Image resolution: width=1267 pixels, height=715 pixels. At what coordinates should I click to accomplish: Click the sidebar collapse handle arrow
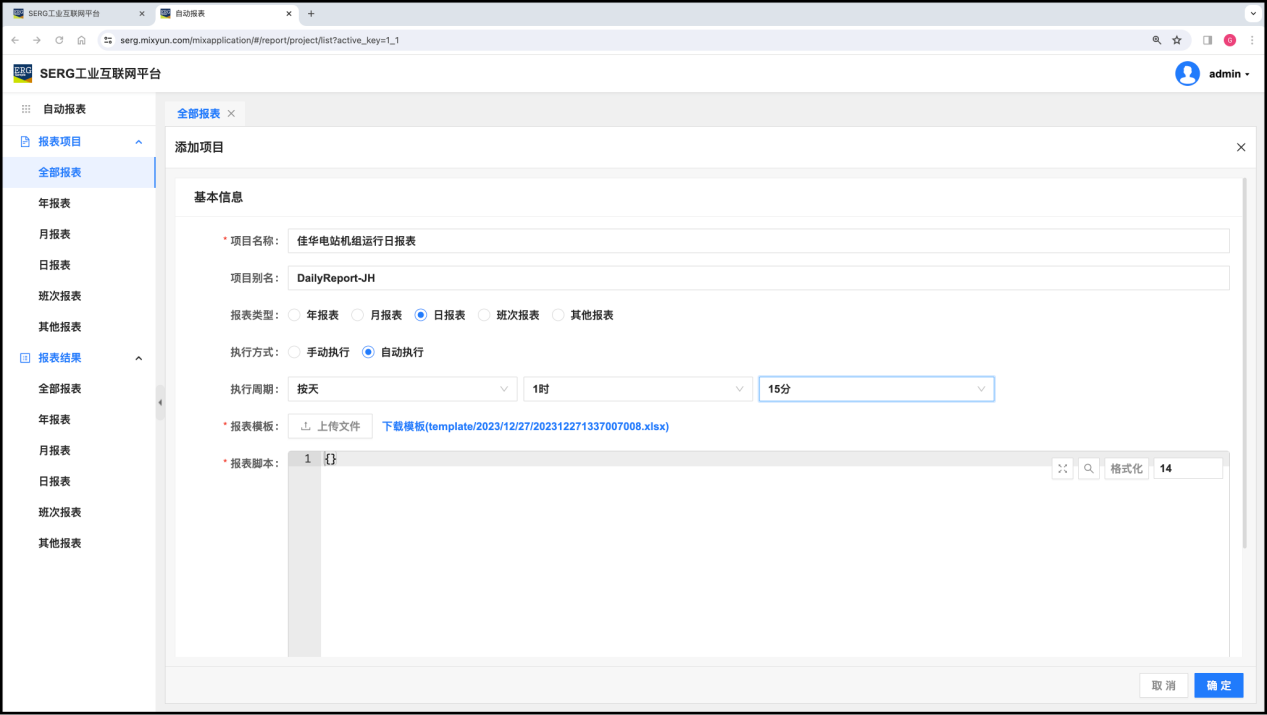click(x=160, y=403)
